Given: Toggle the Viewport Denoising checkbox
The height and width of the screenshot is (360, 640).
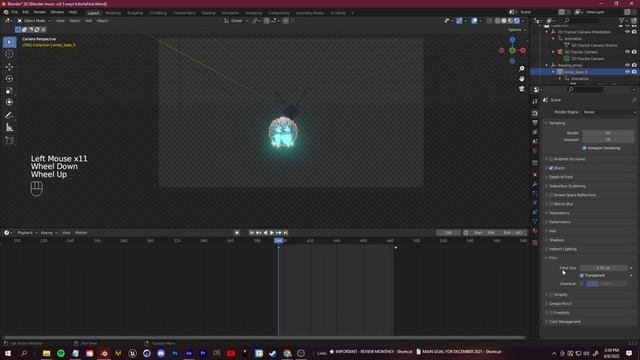Looking at the screenshot, I should [584, 148].
